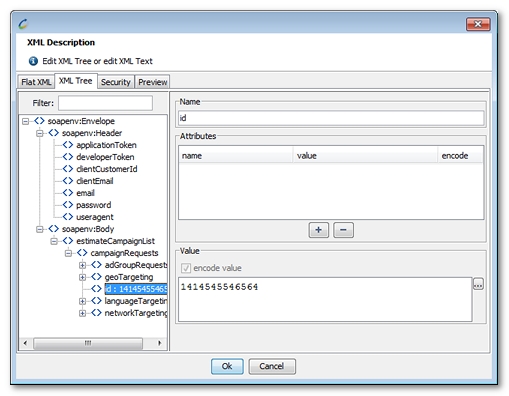The image size is (509, 396).
Task: Open the Security tab
Action: [x=116, y=82]
